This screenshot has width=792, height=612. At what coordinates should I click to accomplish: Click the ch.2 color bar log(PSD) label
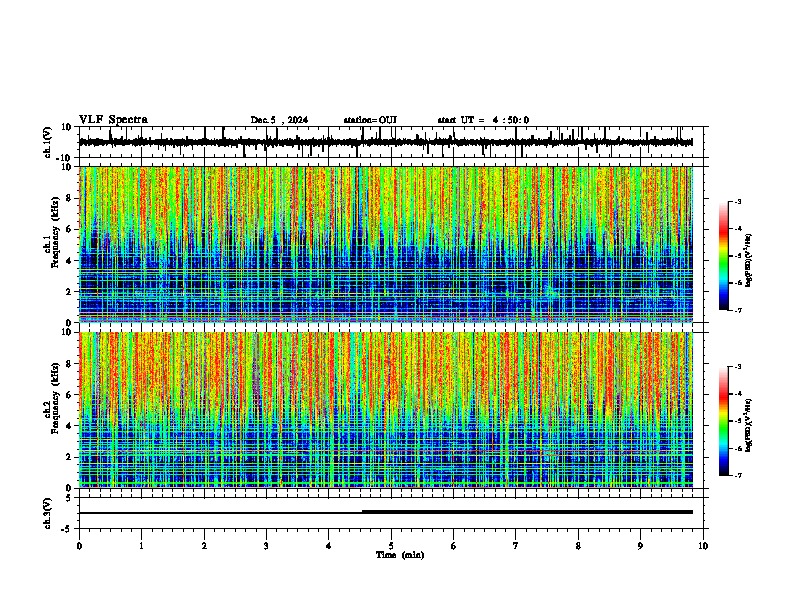point(748,425)
